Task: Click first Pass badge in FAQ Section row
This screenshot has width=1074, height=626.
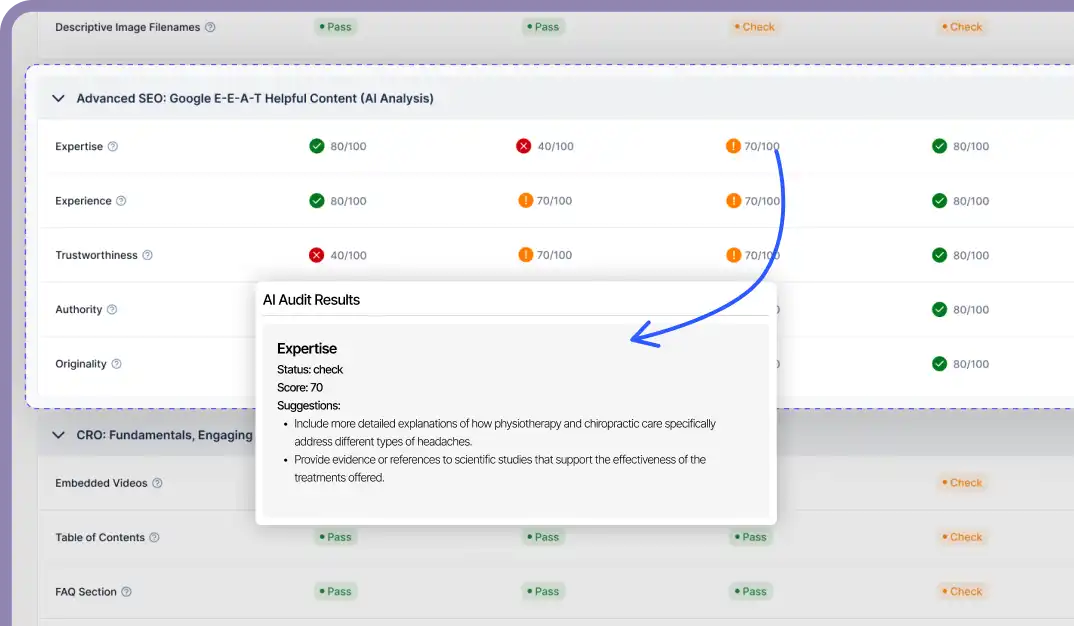Action: coord(336,591)
